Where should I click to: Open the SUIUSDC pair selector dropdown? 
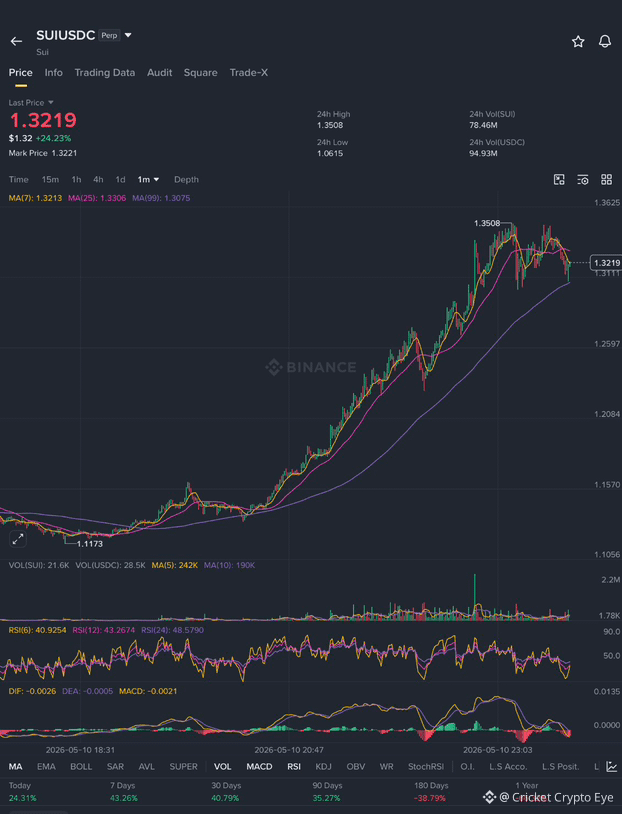tap(128, 35)
